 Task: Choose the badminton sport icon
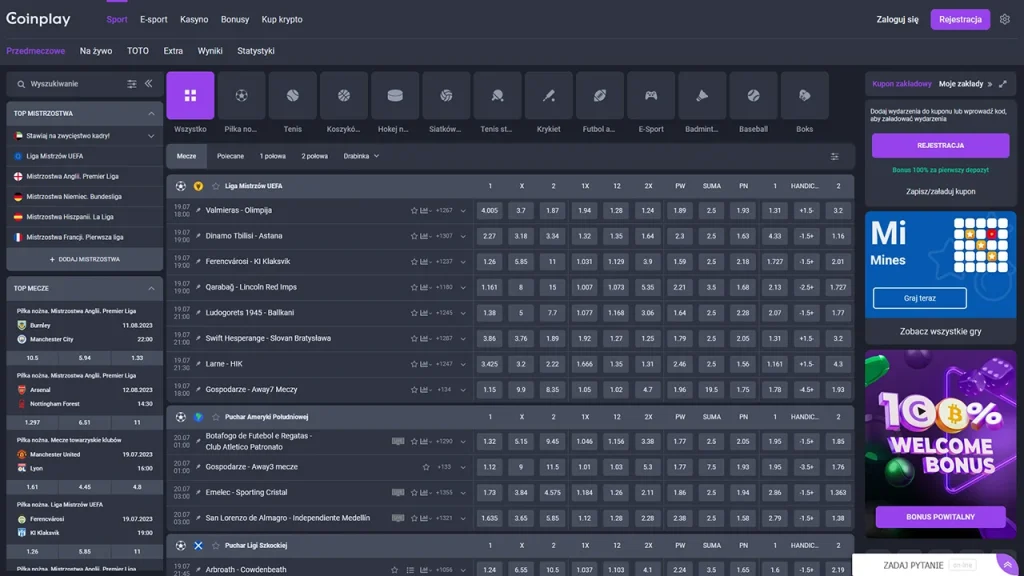pos(702,95)
